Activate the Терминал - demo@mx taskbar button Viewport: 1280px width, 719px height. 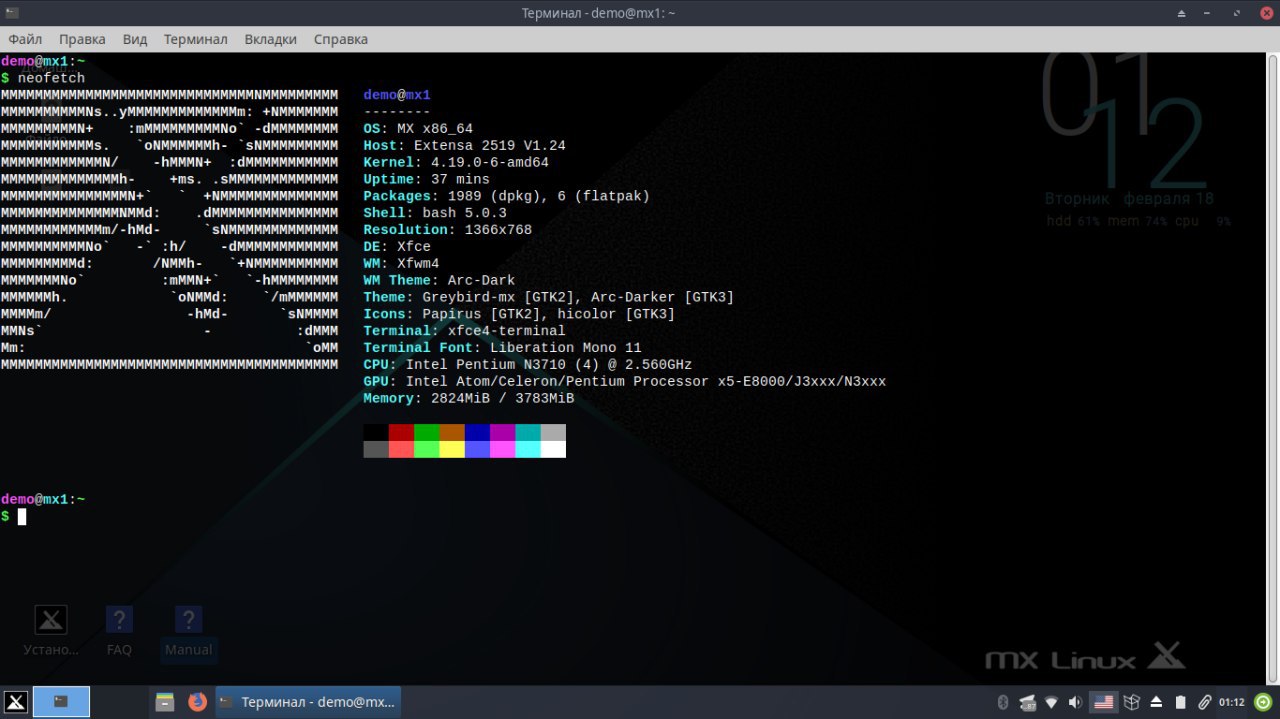308,702
